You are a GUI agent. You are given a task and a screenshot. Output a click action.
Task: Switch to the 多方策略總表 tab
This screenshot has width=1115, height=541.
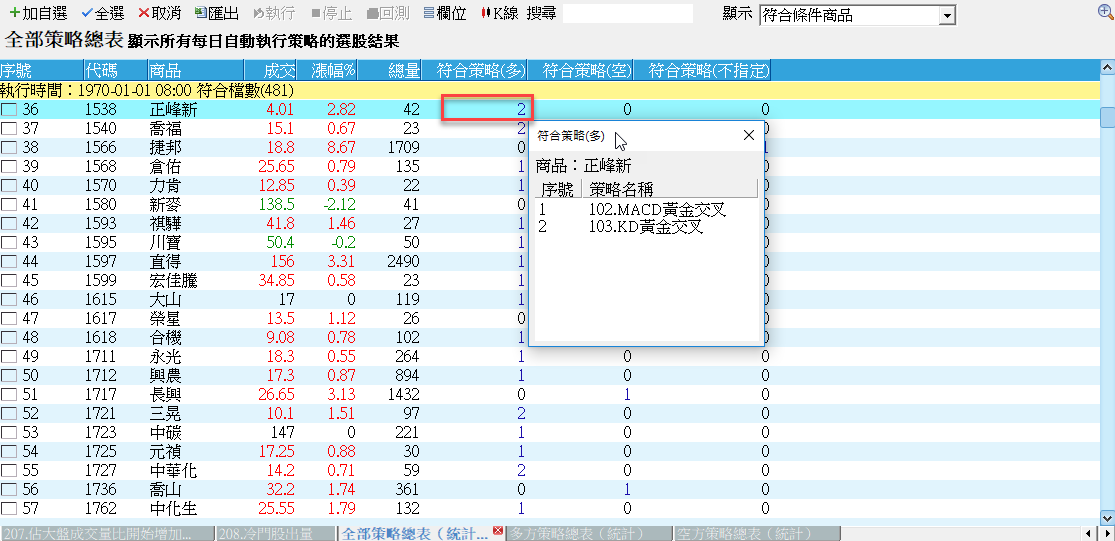click(x=588, y=533)
